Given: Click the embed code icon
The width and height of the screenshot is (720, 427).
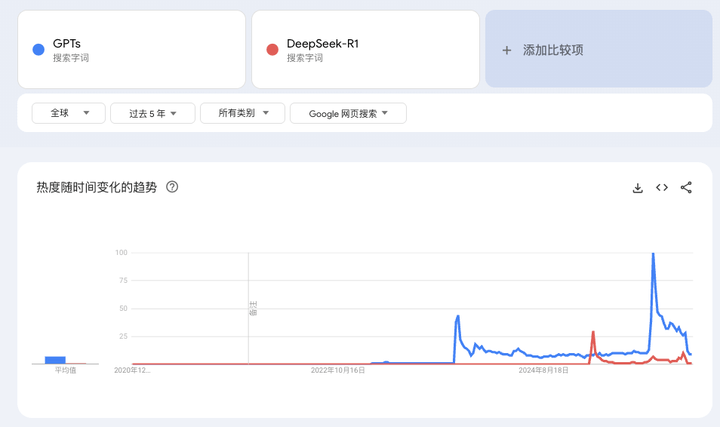Looking at the screenshot, I should pos(662,188).
